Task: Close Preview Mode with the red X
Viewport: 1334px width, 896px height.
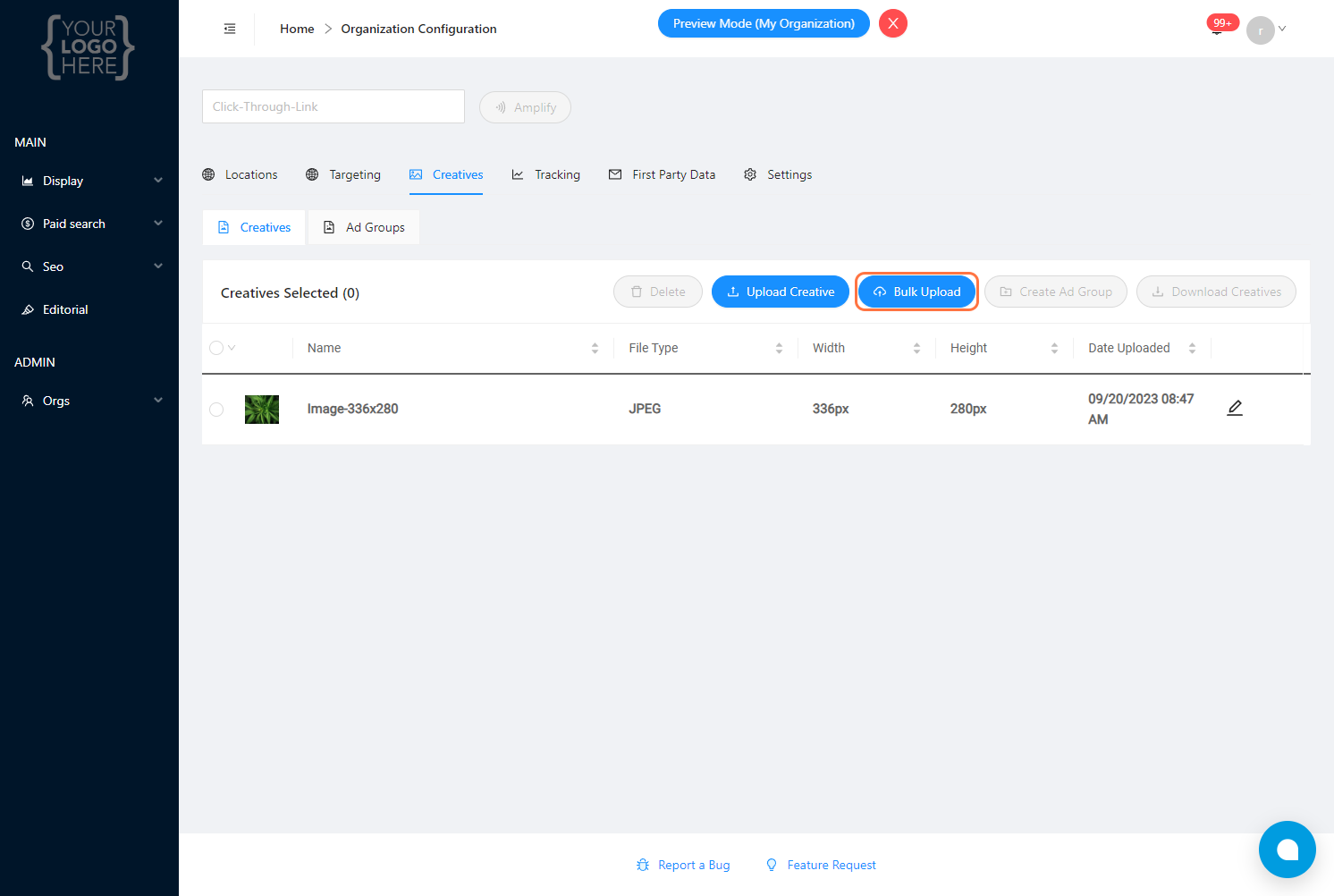Action: click(893, 23)
